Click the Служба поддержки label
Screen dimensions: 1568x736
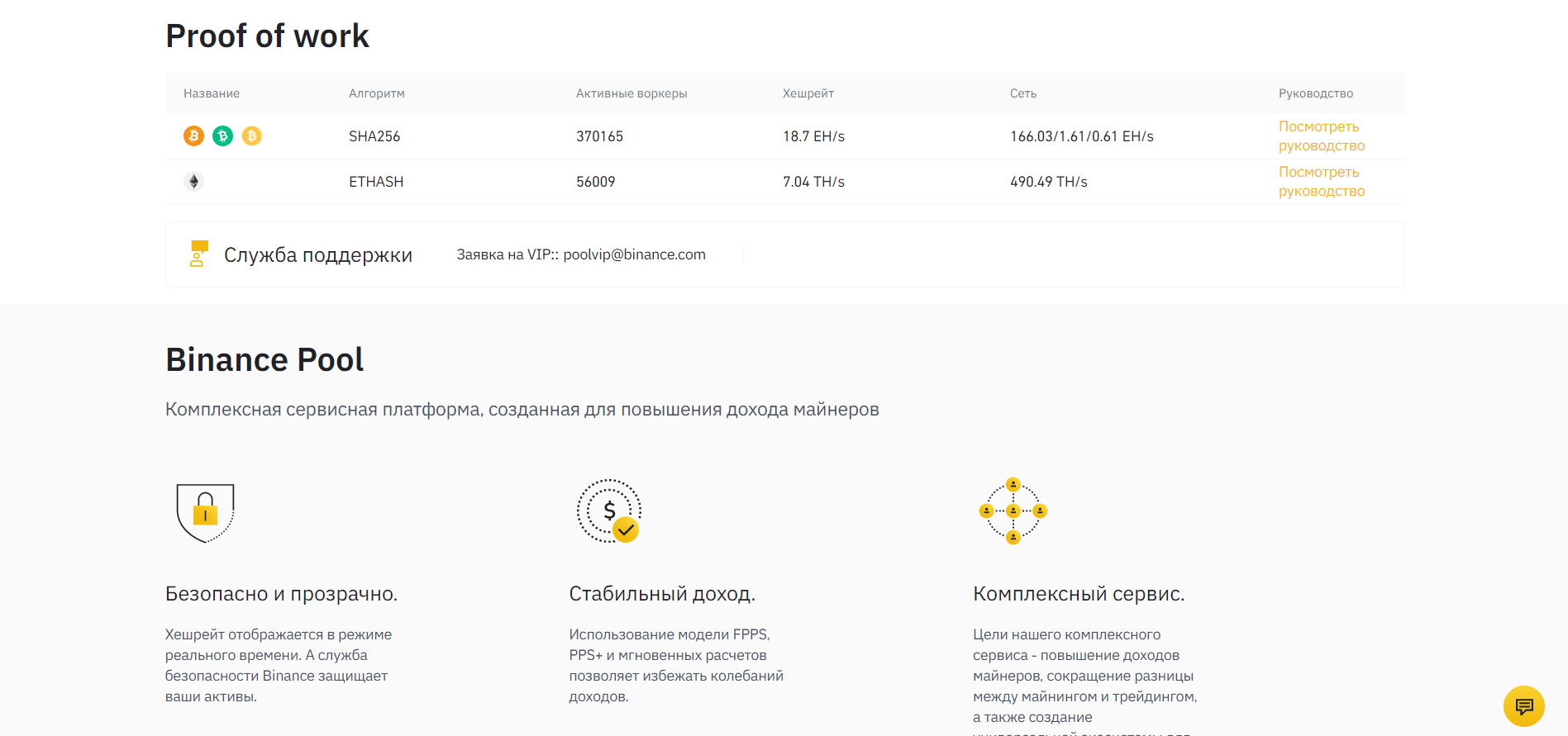318,254
